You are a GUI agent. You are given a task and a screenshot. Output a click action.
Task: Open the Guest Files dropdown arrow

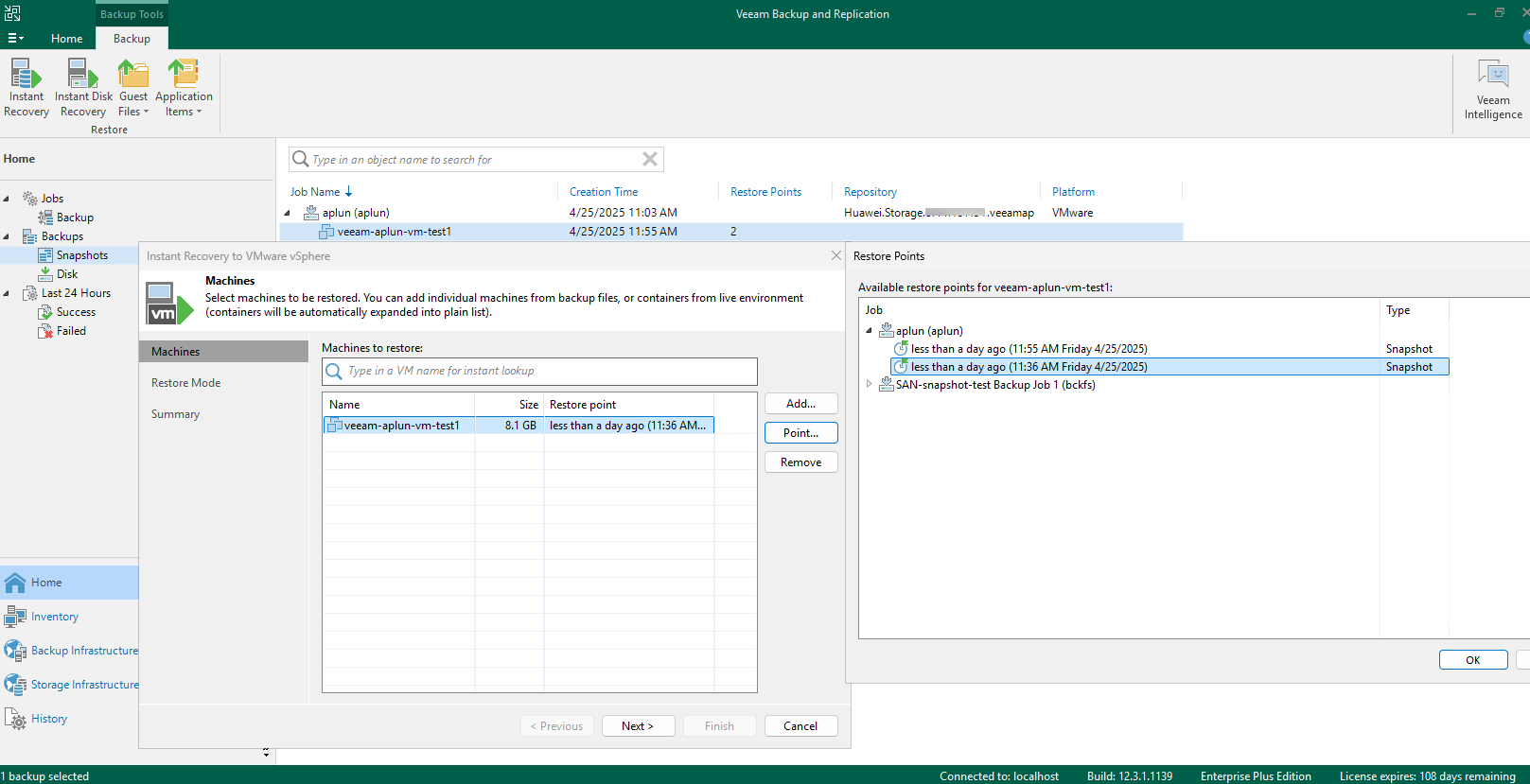(x=146, y=112)
